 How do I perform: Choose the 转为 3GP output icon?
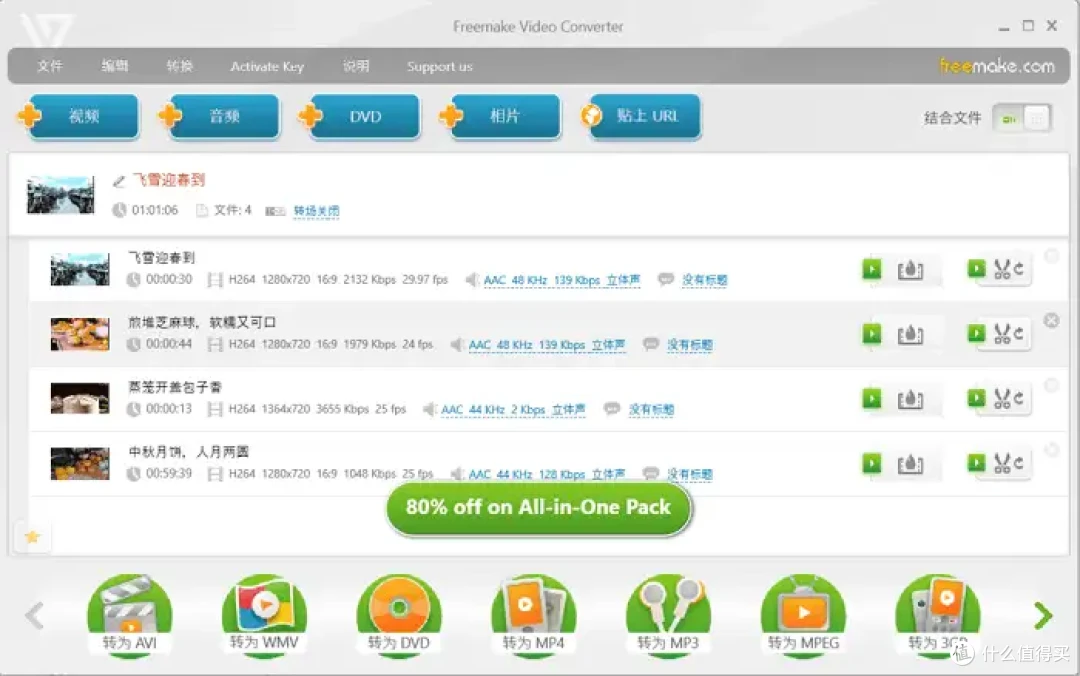[x=937, y=615]
